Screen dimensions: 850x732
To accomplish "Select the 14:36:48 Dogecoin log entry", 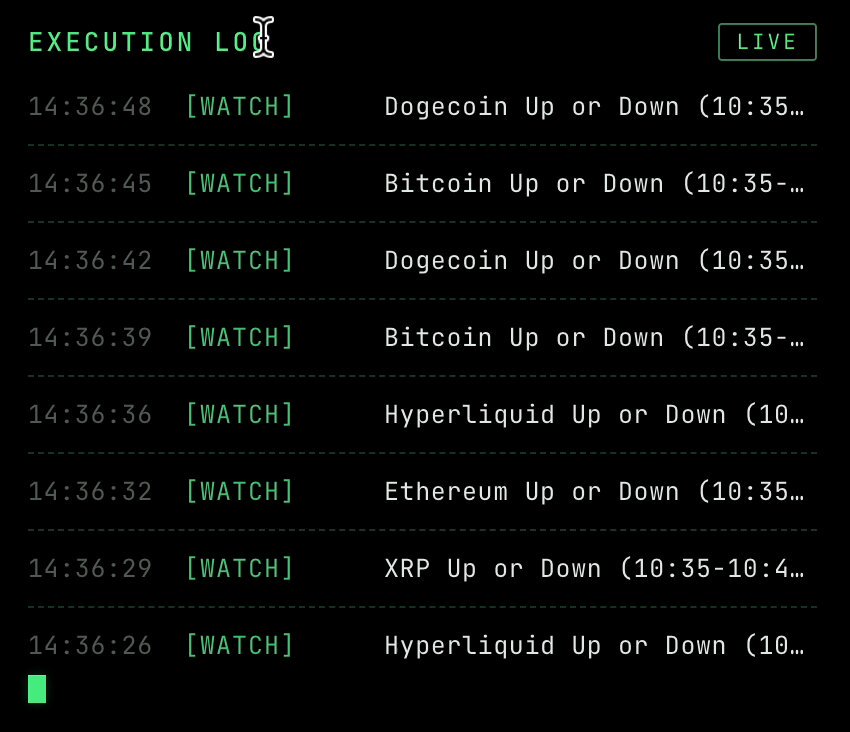I will (x=422, y=107).
